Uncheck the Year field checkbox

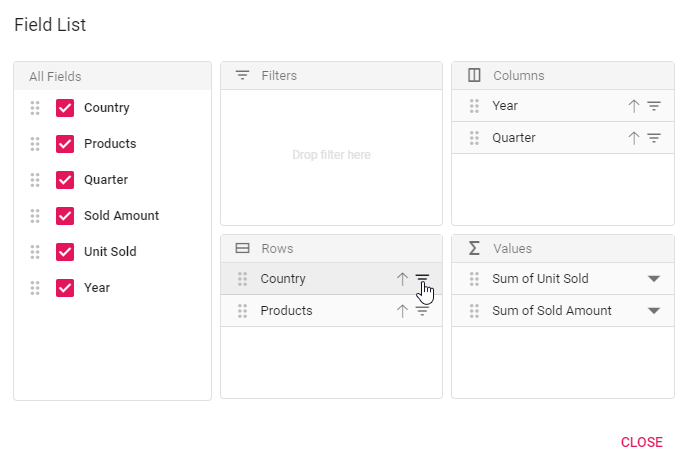[x=65, y=288]
